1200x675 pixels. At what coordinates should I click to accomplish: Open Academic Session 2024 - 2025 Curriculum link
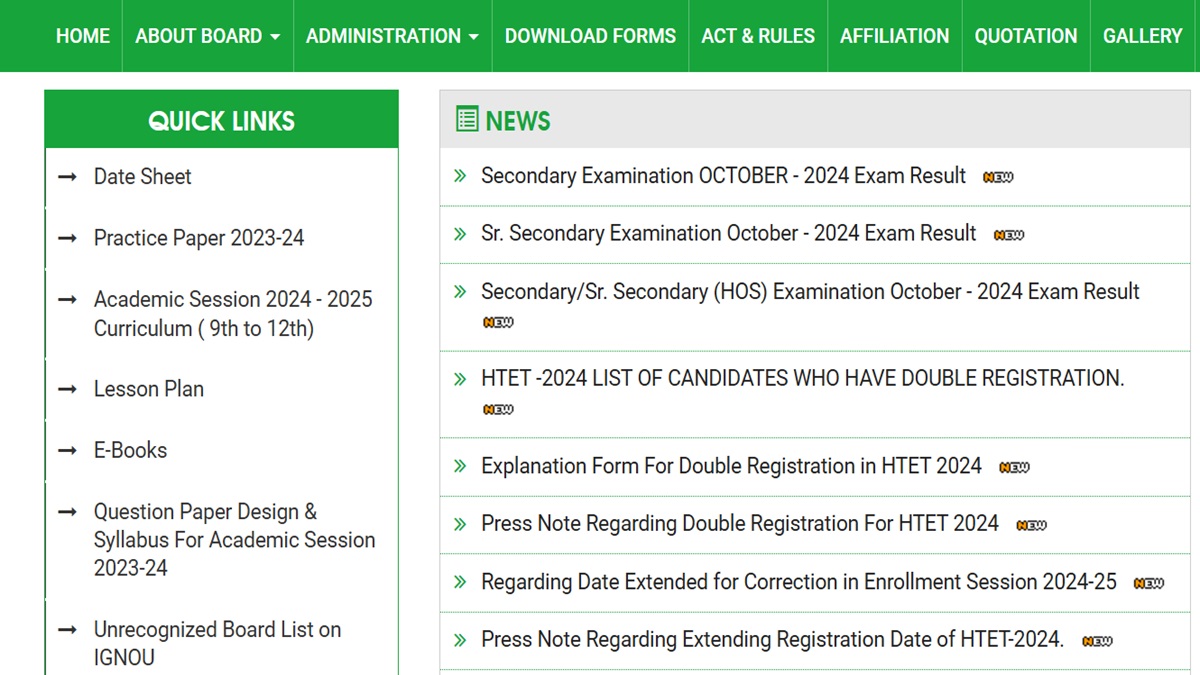point(233,314)
